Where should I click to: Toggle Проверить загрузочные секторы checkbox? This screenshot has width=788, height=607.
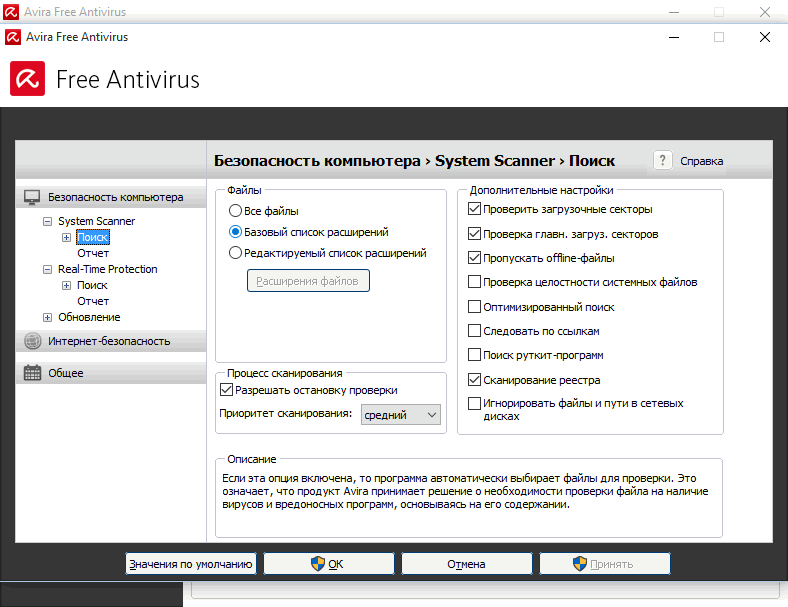coord(474,209)
